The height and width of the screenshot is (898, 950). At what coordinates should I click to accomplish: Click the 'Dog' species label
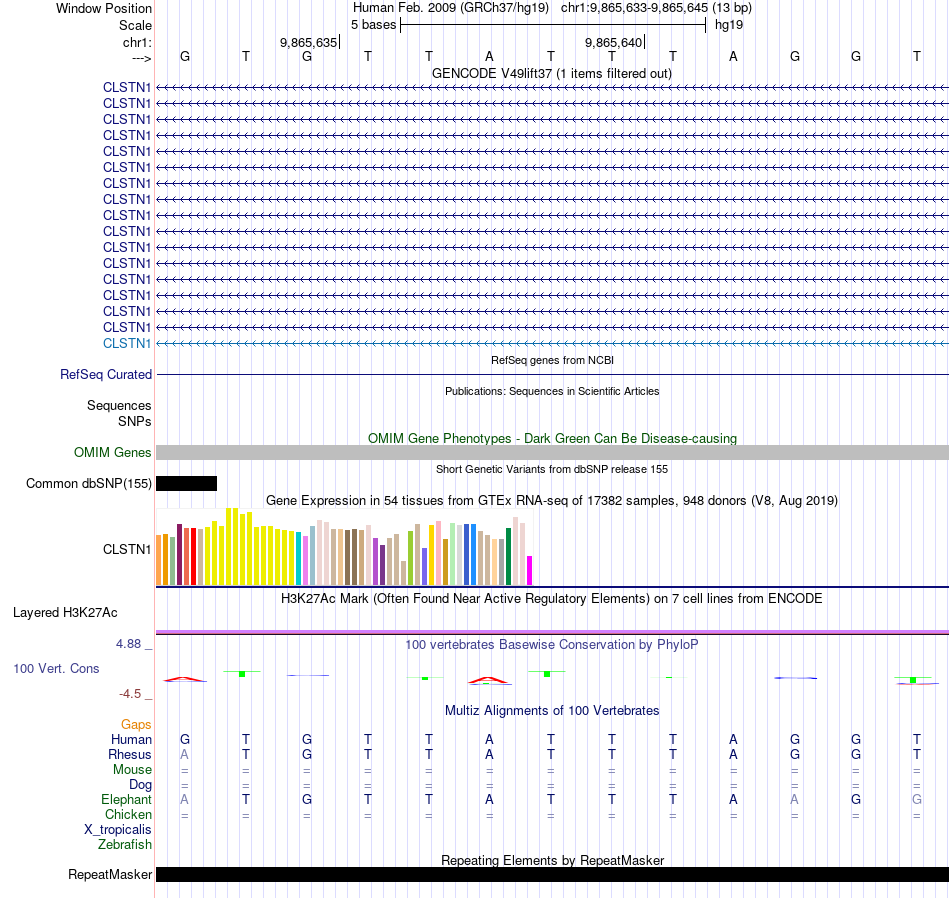[x=140, y=785]
